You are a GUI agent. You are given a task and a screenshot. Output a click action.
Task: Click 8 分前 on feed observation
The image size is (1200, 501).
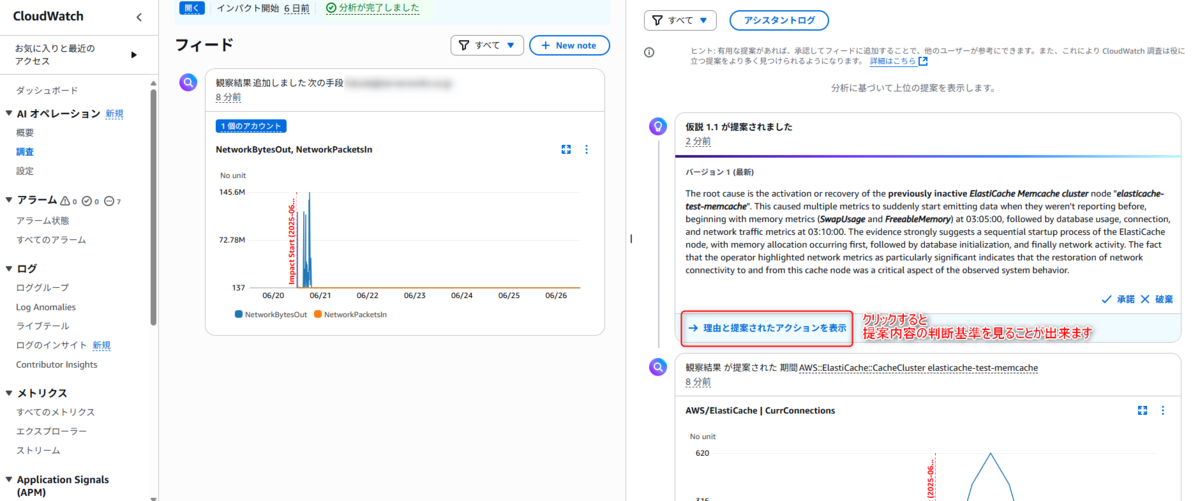(228, 98)
